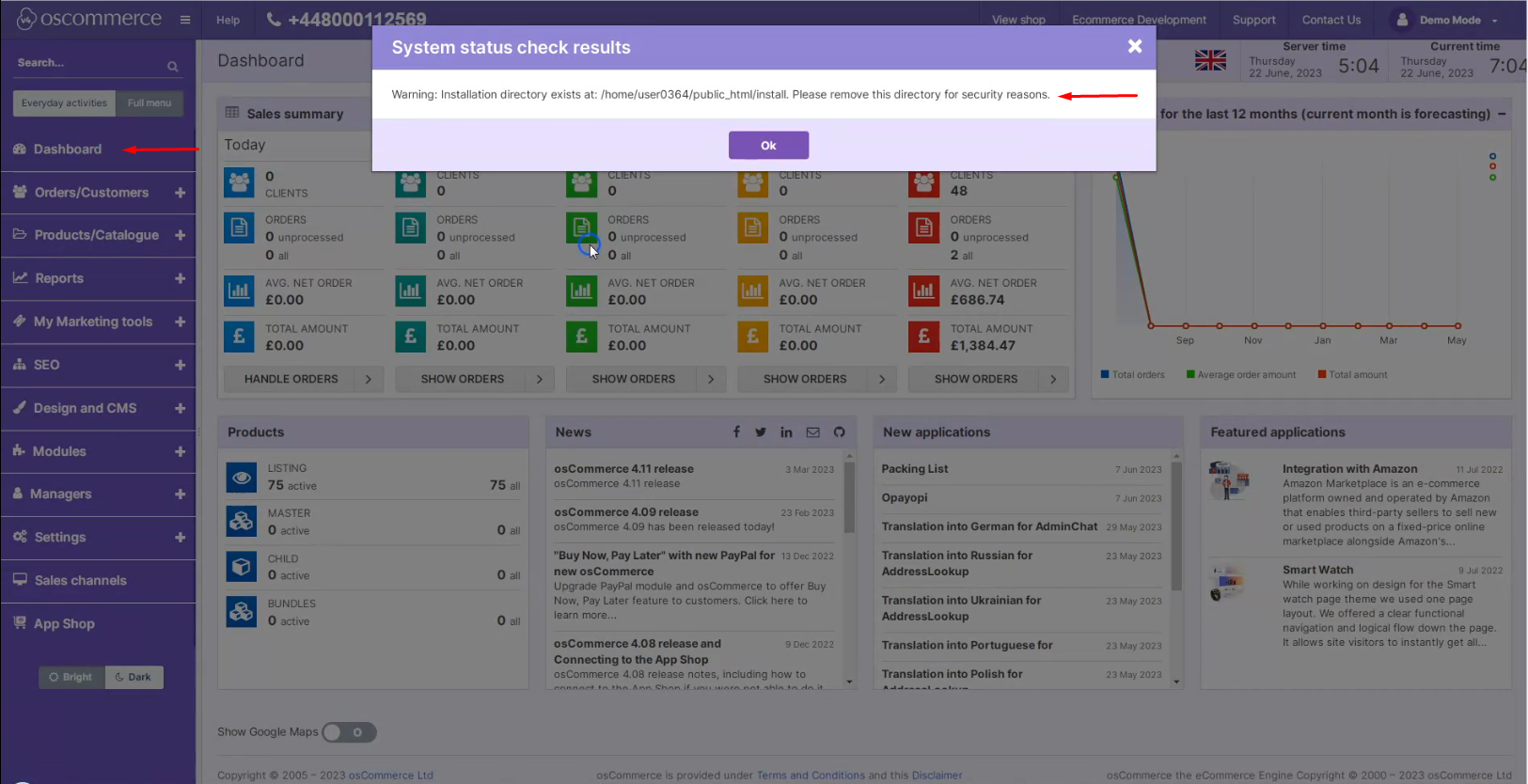Toggle the Show Google Maps switch

pyautogui.click(x=349, y=732)
